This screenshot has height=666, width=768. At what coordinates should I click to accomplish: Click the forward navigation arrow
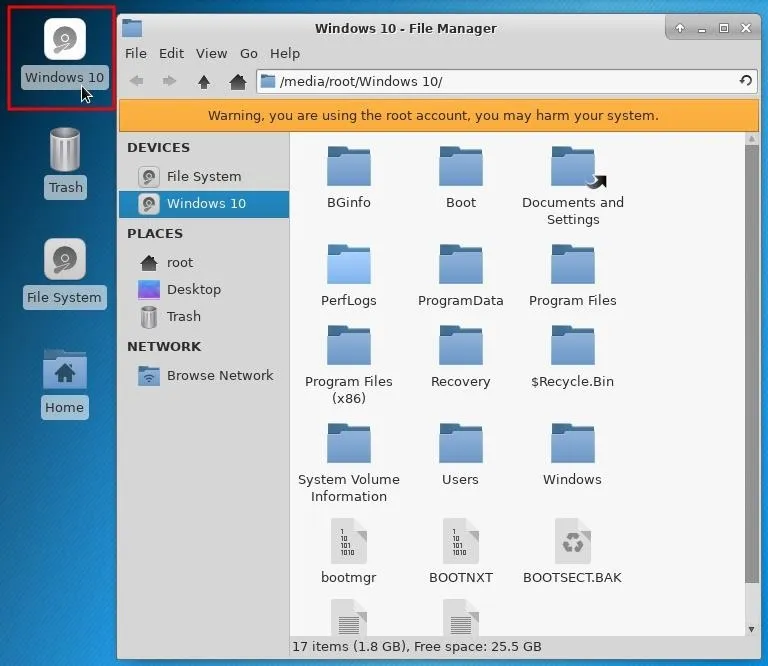point(169,81)
